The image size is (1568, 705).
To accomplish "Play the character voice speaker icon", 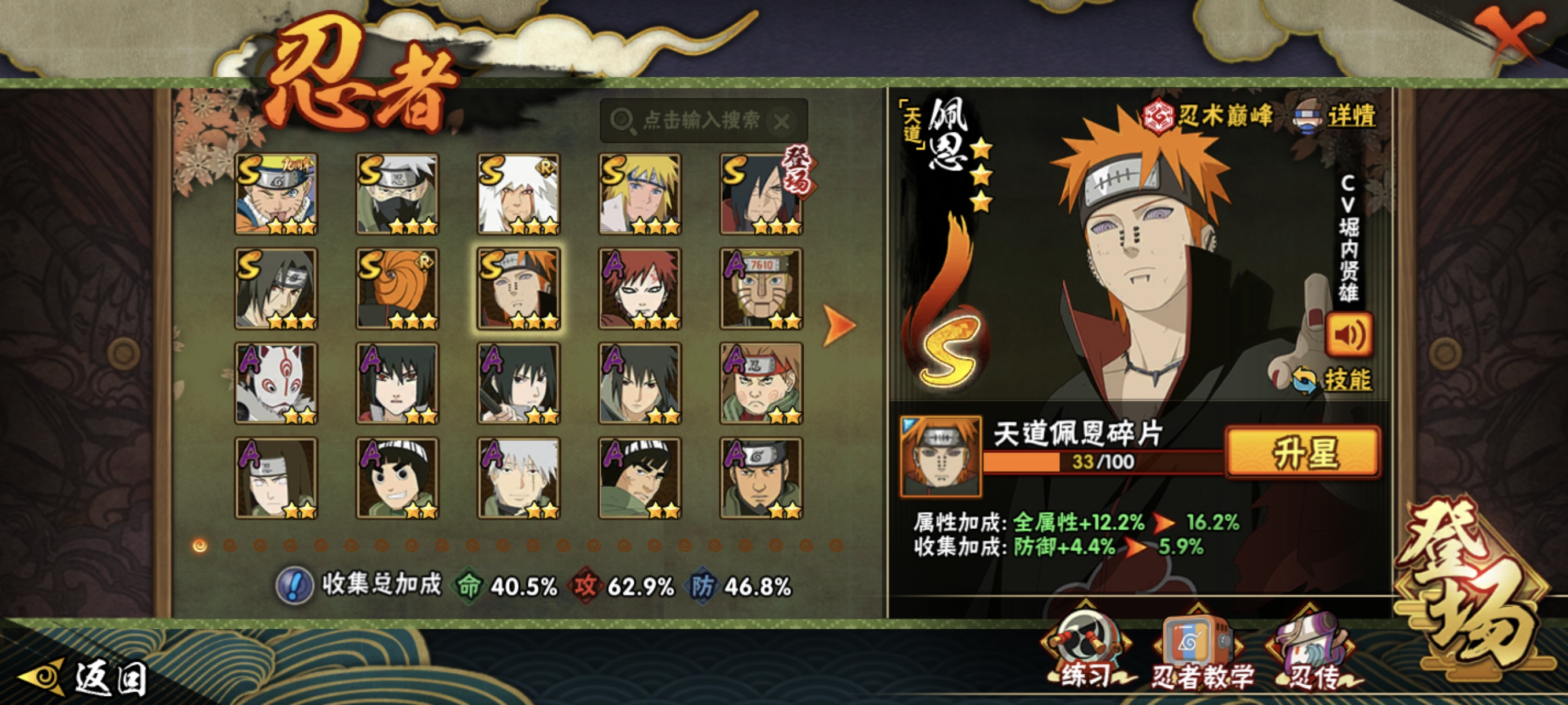I will point(1349,335).
